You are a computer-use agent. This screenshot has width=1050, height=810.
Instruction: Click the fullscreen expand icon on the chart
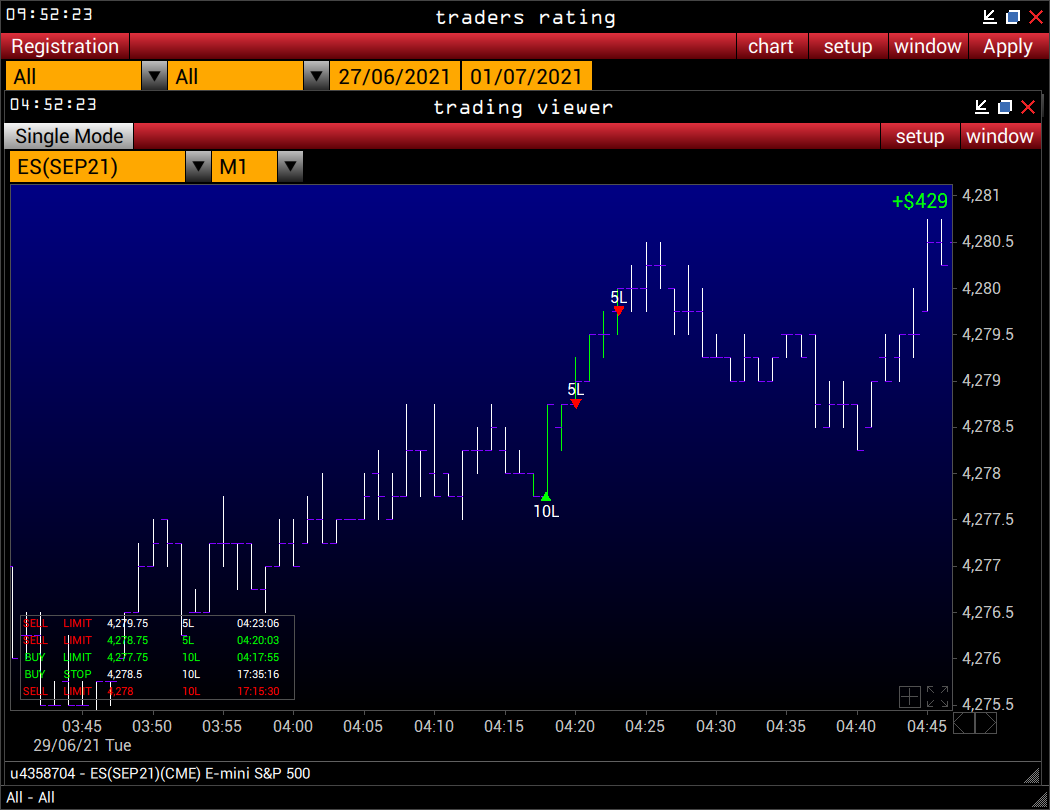tap(937, 697)
